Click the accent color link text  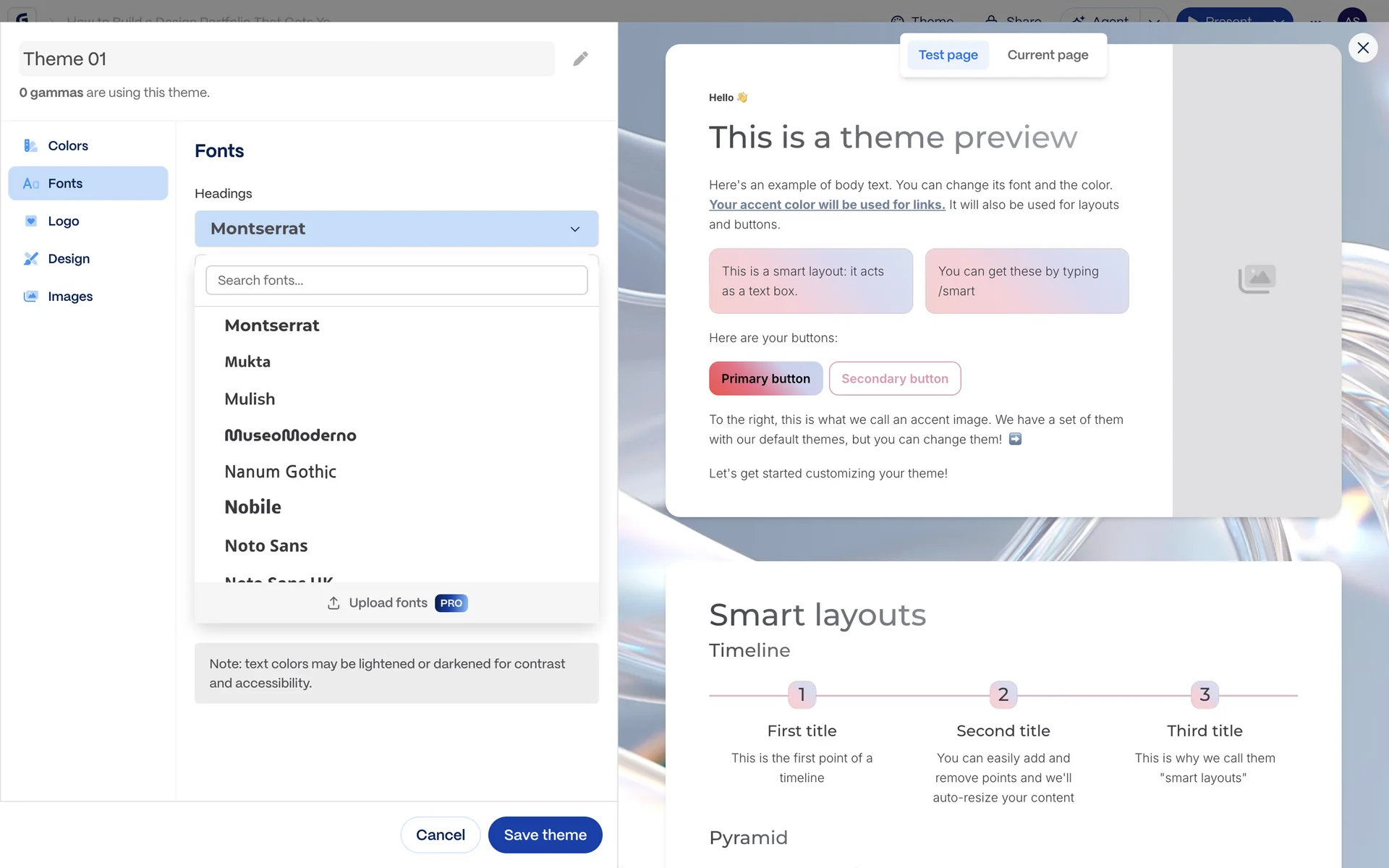point(827,205)
